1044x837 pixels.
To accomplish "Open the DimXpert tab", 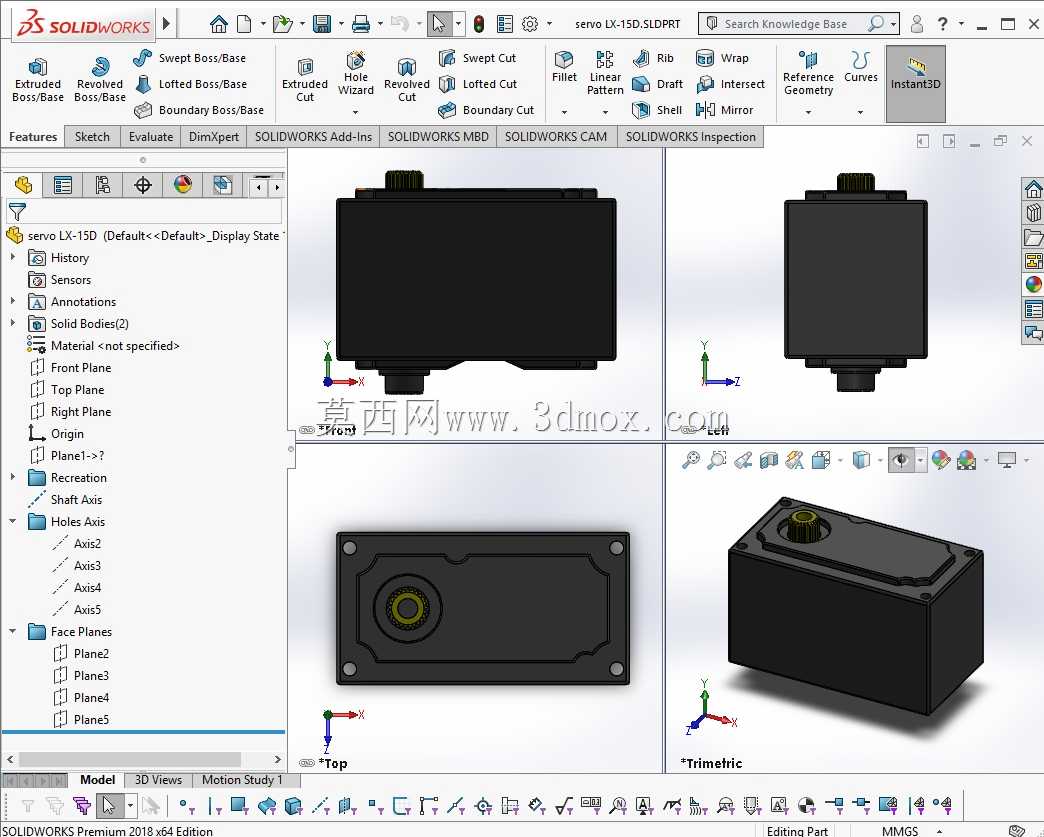I will pyautogui.click(x=214, y=137).
